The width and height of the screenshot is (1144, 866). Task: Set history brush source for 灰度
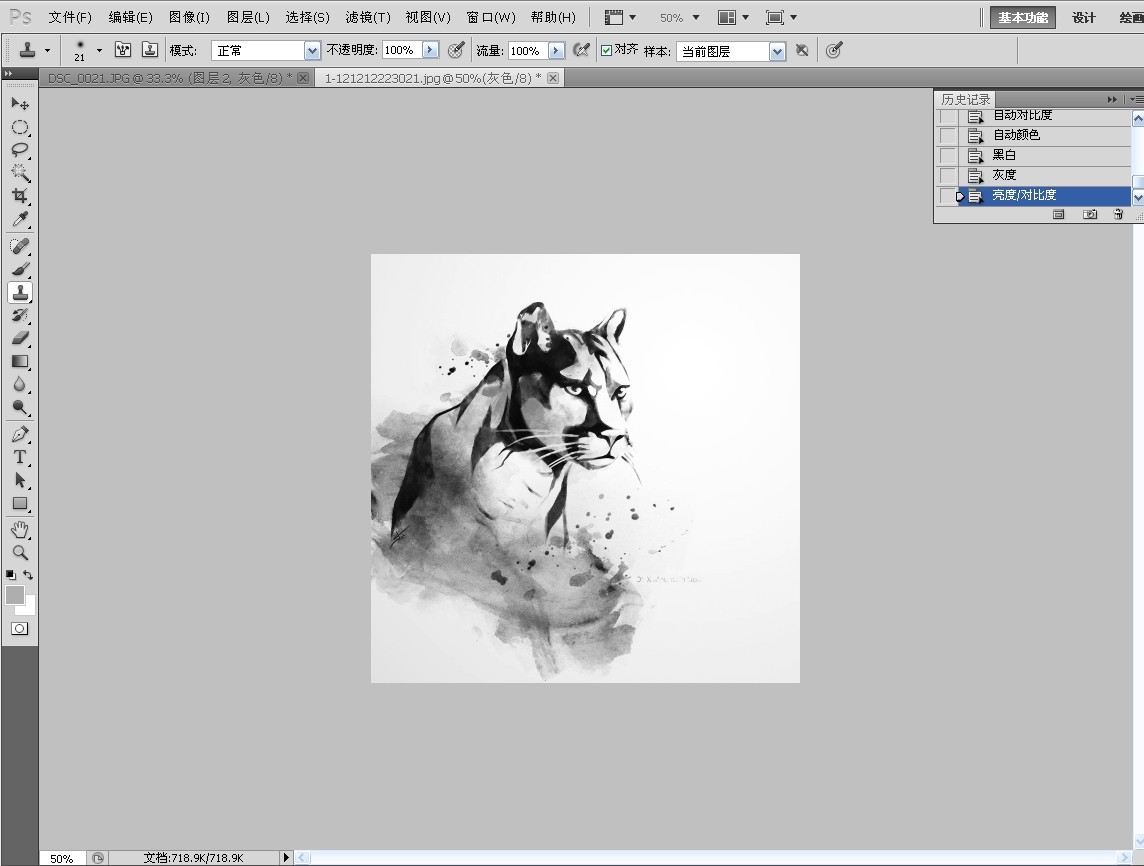coord(947,176)
